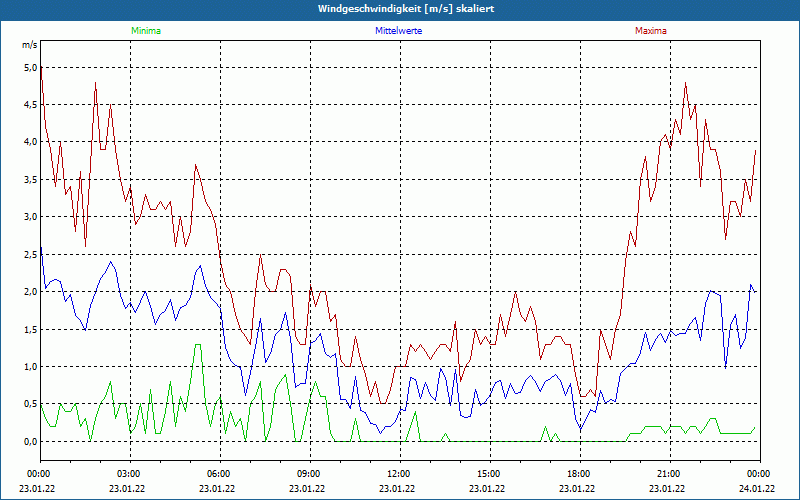Click the chart title Windgeschwindigkeit [m/s] skaliert
800x500 pixels.
tap(406, 9)
